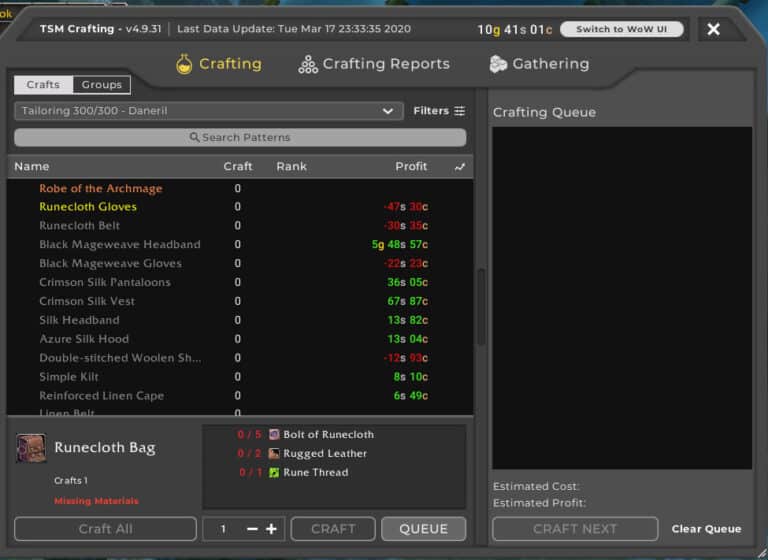Sort list by Rank column header
Viewport: 768px width, 560px height.
[x=291, y=167]
